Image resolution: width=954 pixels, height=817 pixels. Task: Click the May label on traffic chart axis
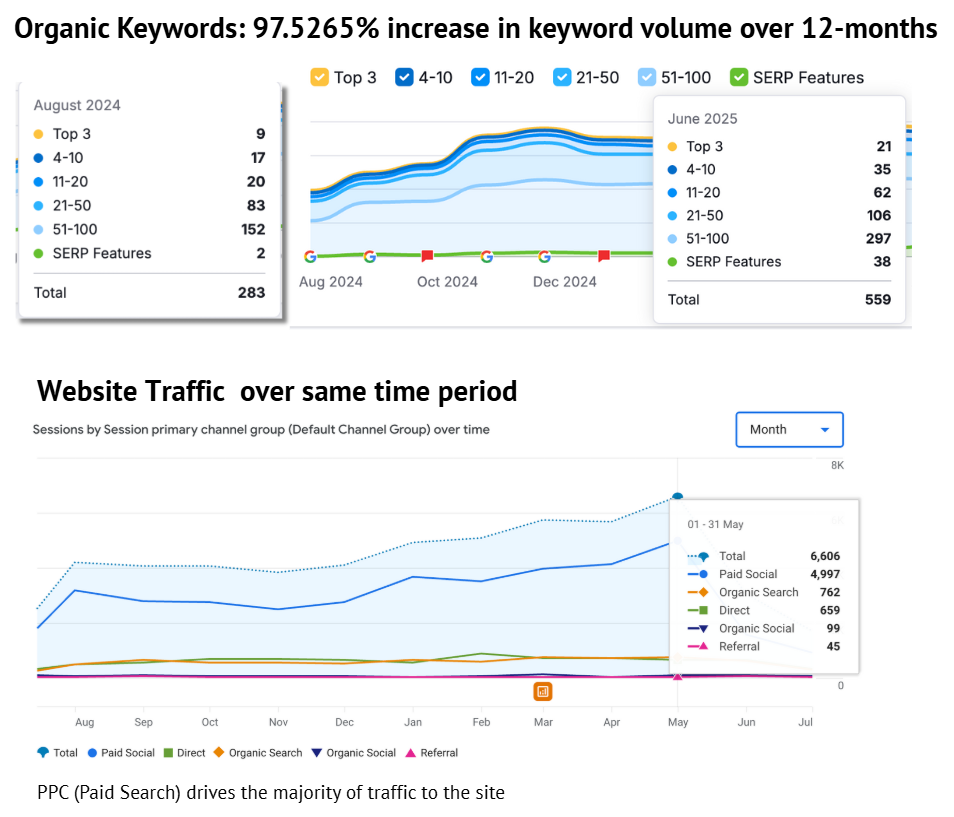[x=678, y=722]
